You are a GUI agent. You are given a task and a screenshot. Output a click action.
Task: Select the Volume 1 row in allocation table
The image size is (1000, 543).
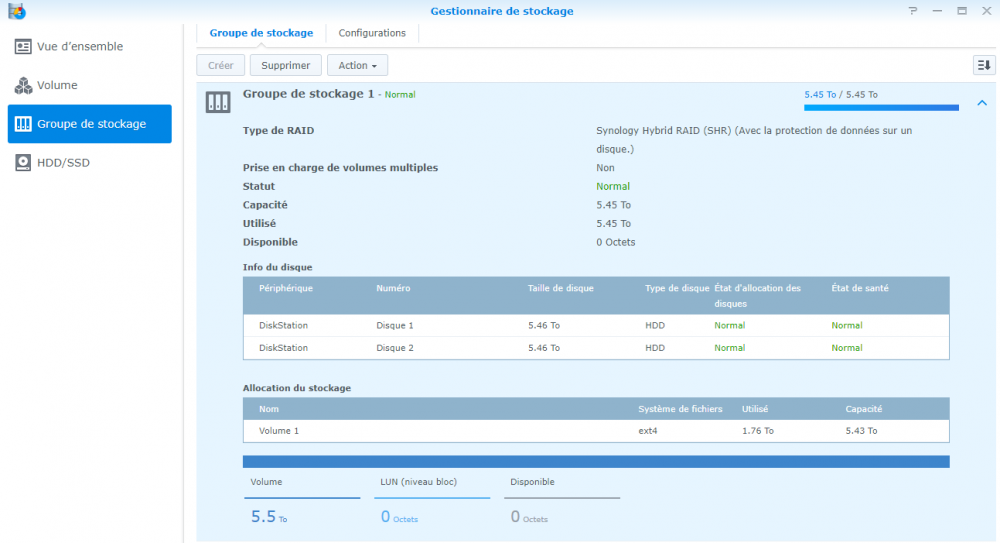pos(595,431)
